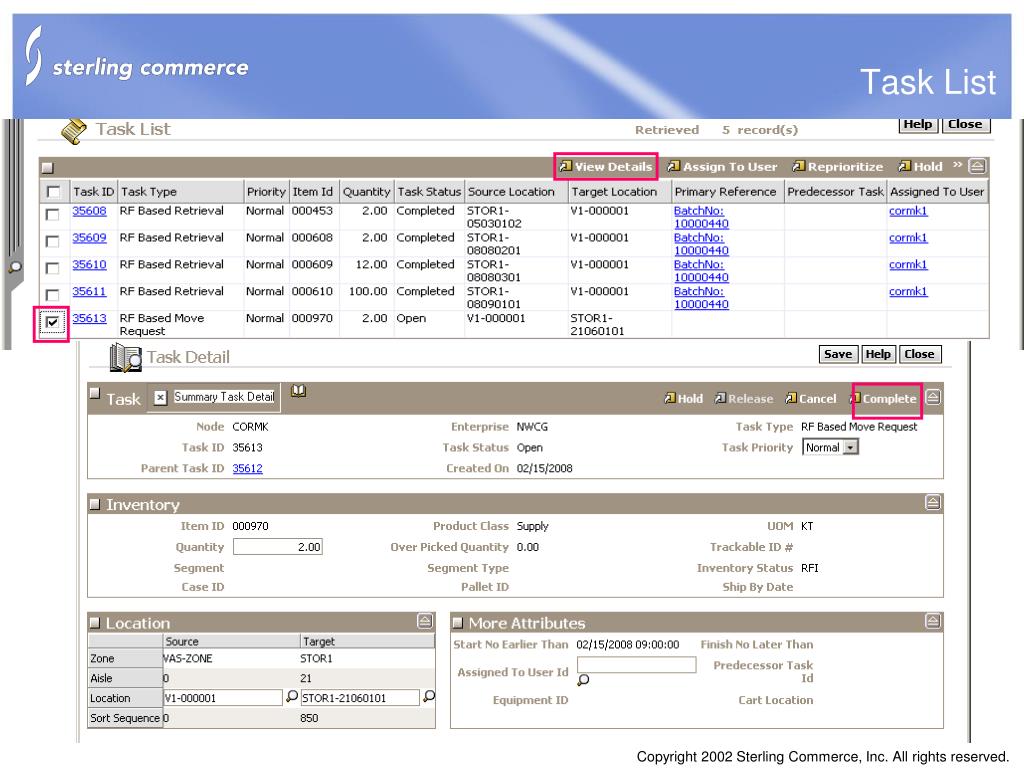Click the open book icon beside the tab
This screenshot has height=768, width=1024.
point(298,391)
